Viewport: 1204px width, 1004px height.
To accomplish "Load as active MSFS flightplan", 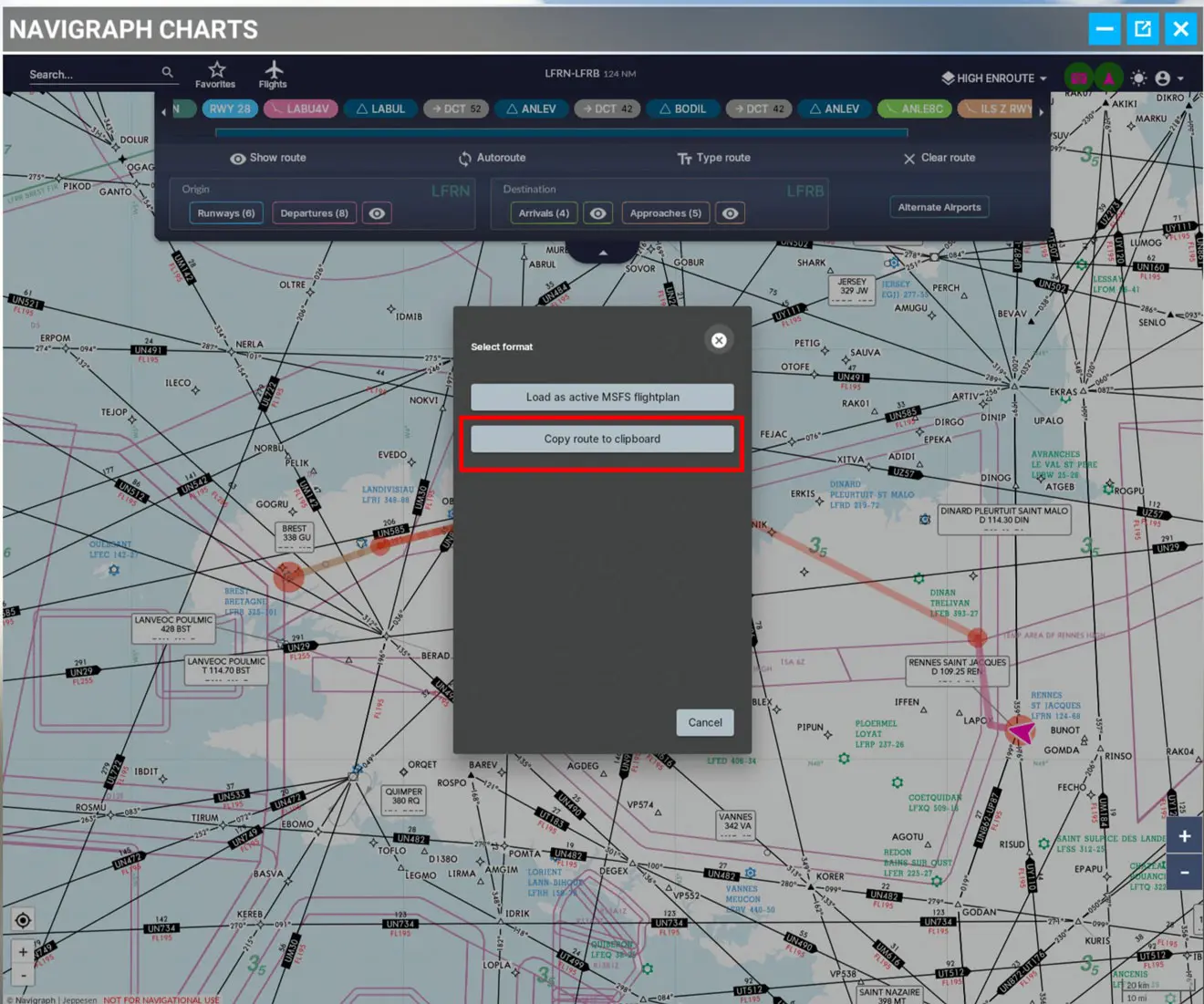I will tap(602, 397).
